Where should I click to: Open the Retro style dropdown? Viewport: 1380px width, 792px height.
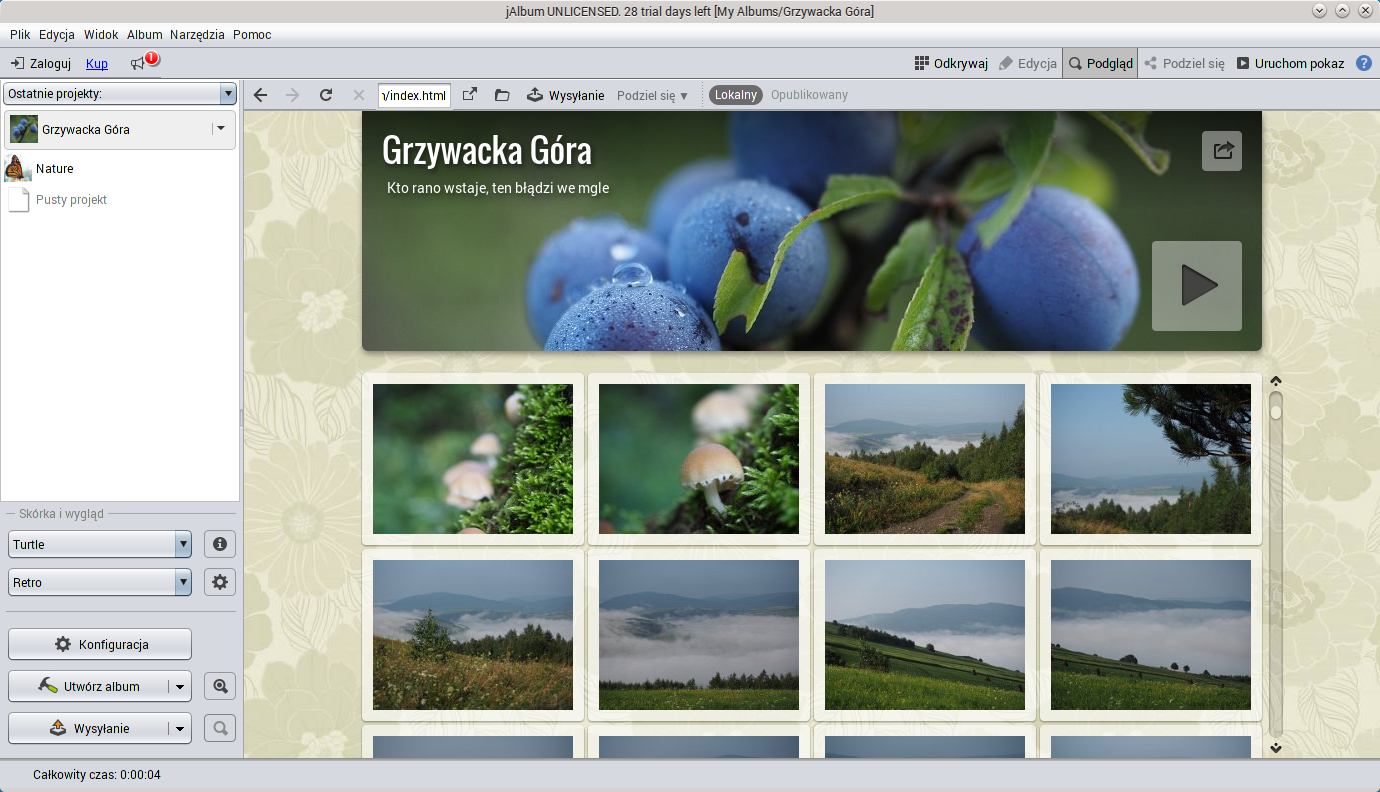(x=99, y=582)
